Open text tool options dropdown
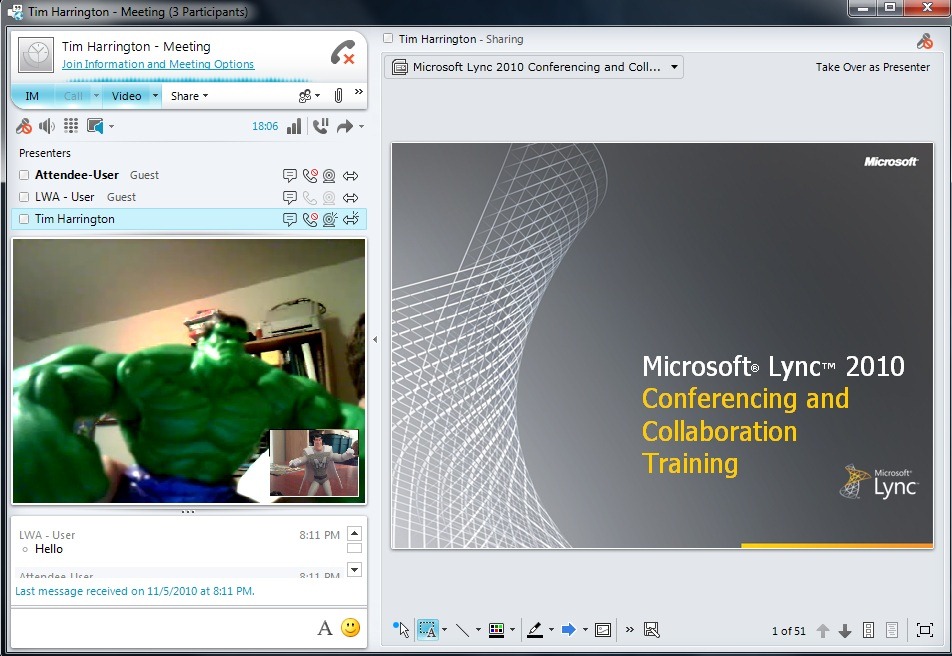 pos(444,629)
